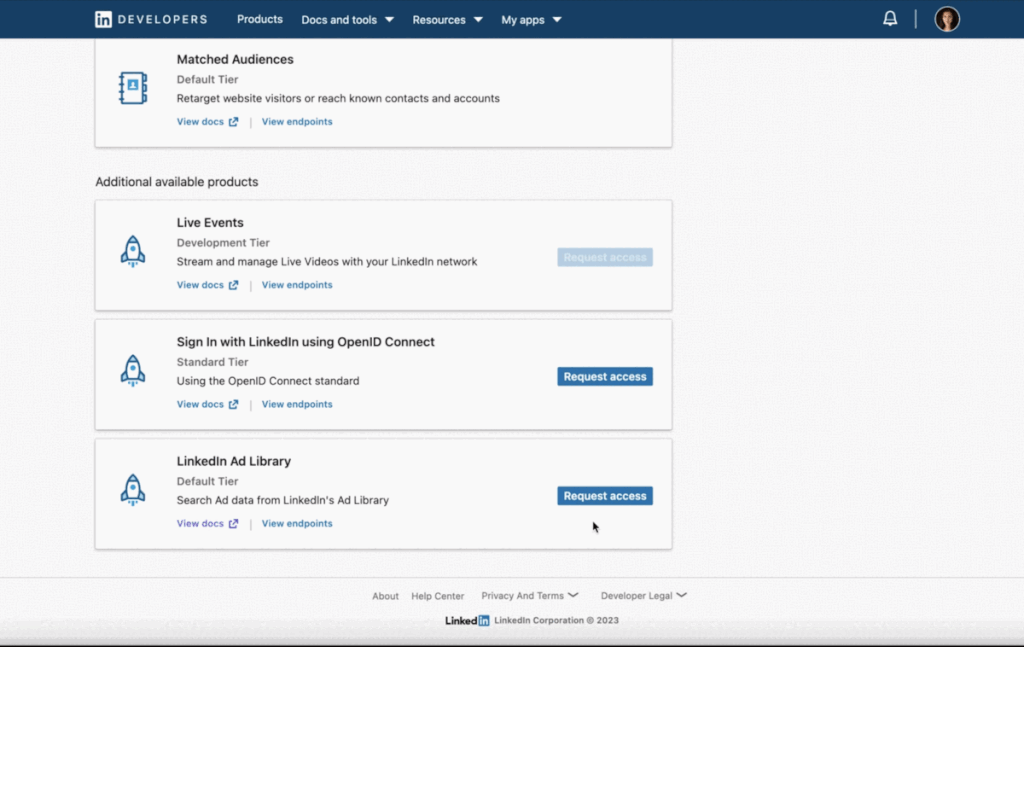Click the Sign In with LinkedIn rocket icon
This screenshot has width=1024, height=809.
click(133, 371)
